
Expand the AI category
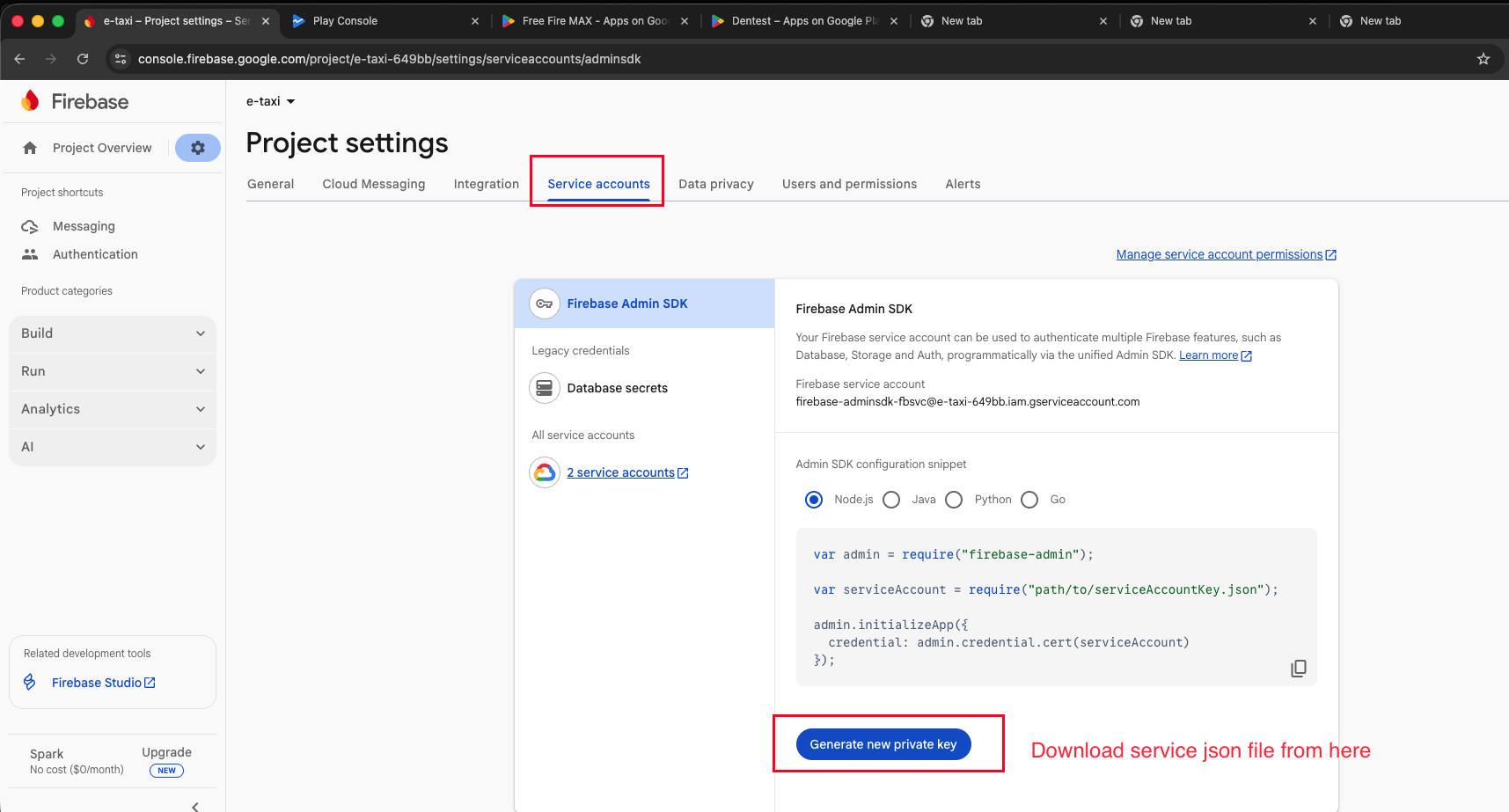[x=113, y=447]
